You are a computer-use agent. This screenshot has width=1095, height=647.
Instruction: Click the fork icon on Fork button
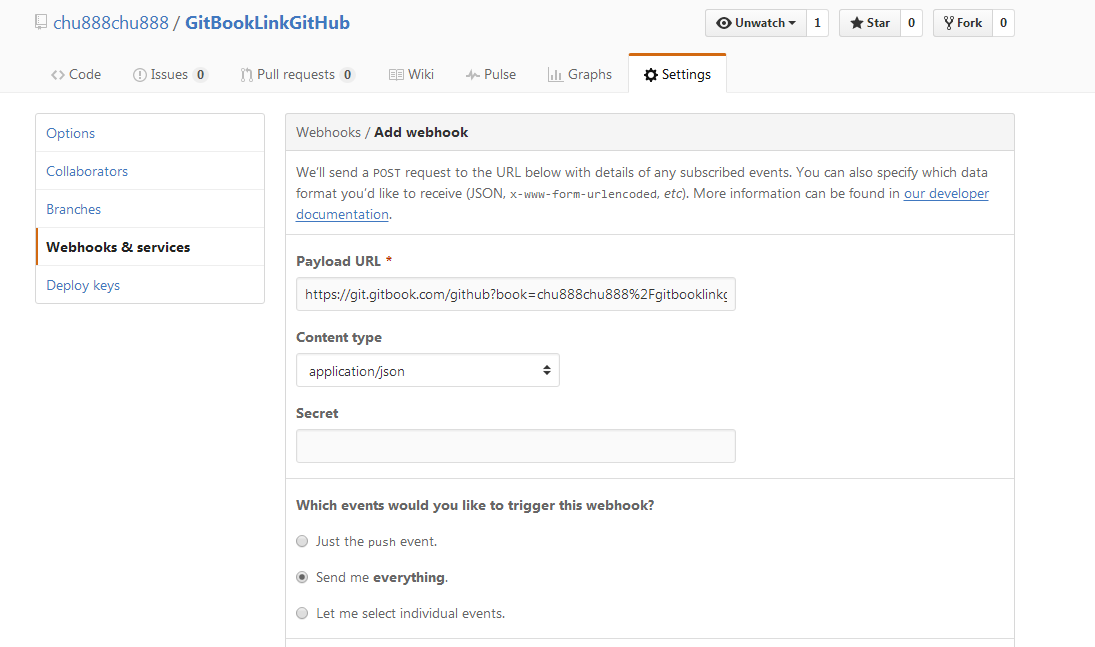pyautogui.click(x=948, y=23)
